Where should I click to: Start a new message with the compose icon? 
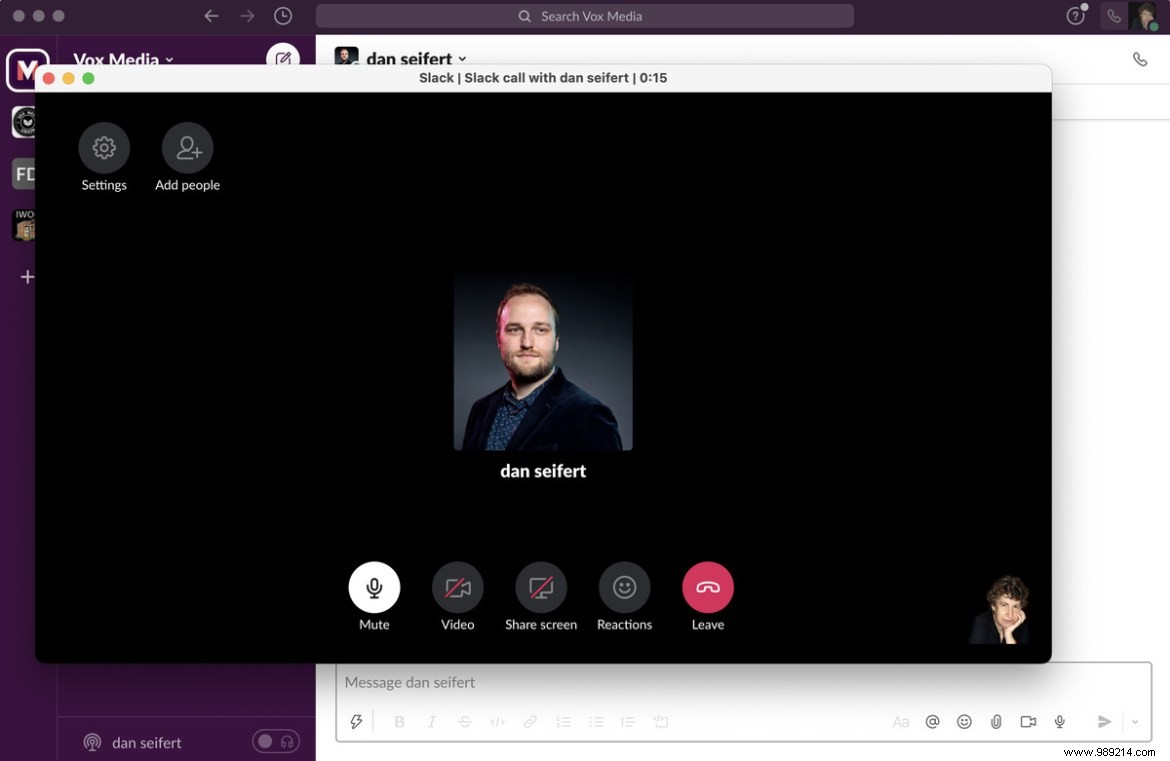pos(283,59)
